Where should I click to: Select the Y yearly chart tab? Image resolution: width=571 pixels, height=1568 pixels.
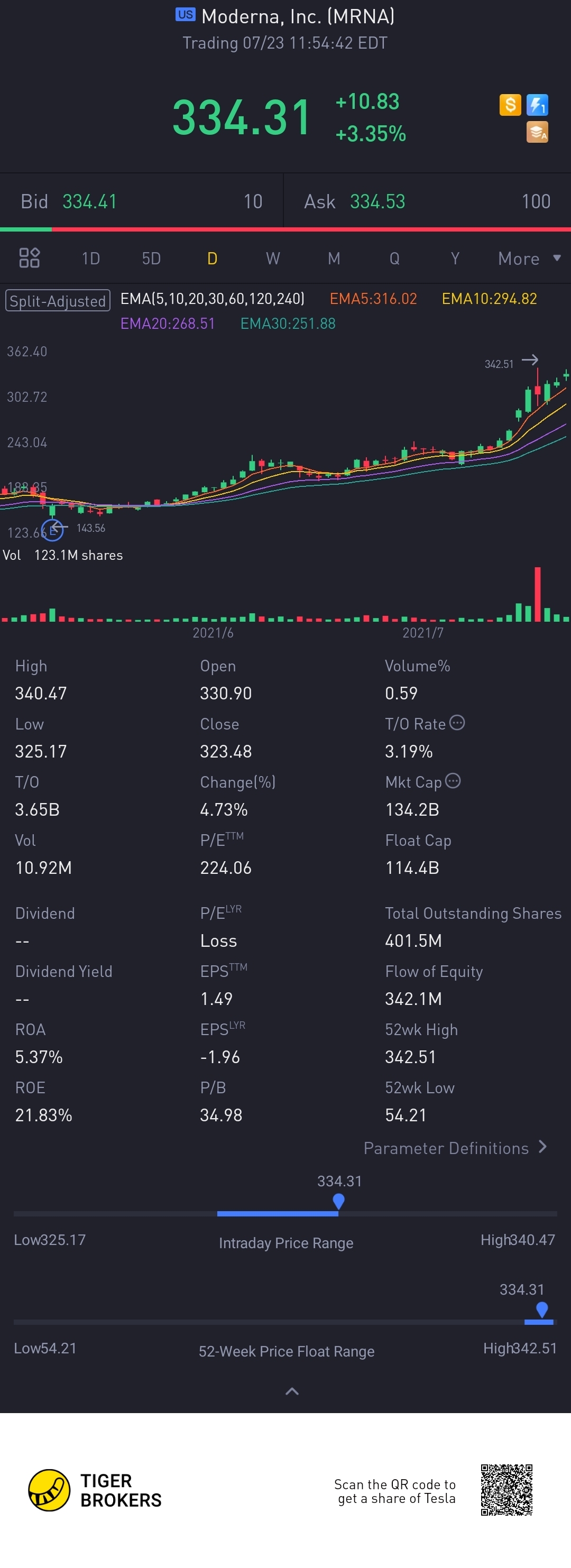(x=455, y=259)
